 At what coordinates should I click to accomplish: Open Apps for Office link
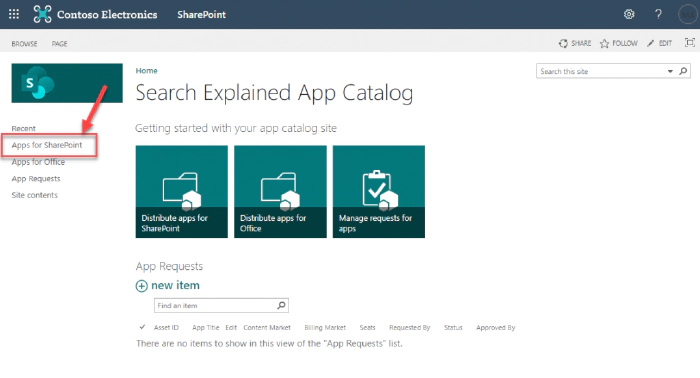click(x=38, y=162)
